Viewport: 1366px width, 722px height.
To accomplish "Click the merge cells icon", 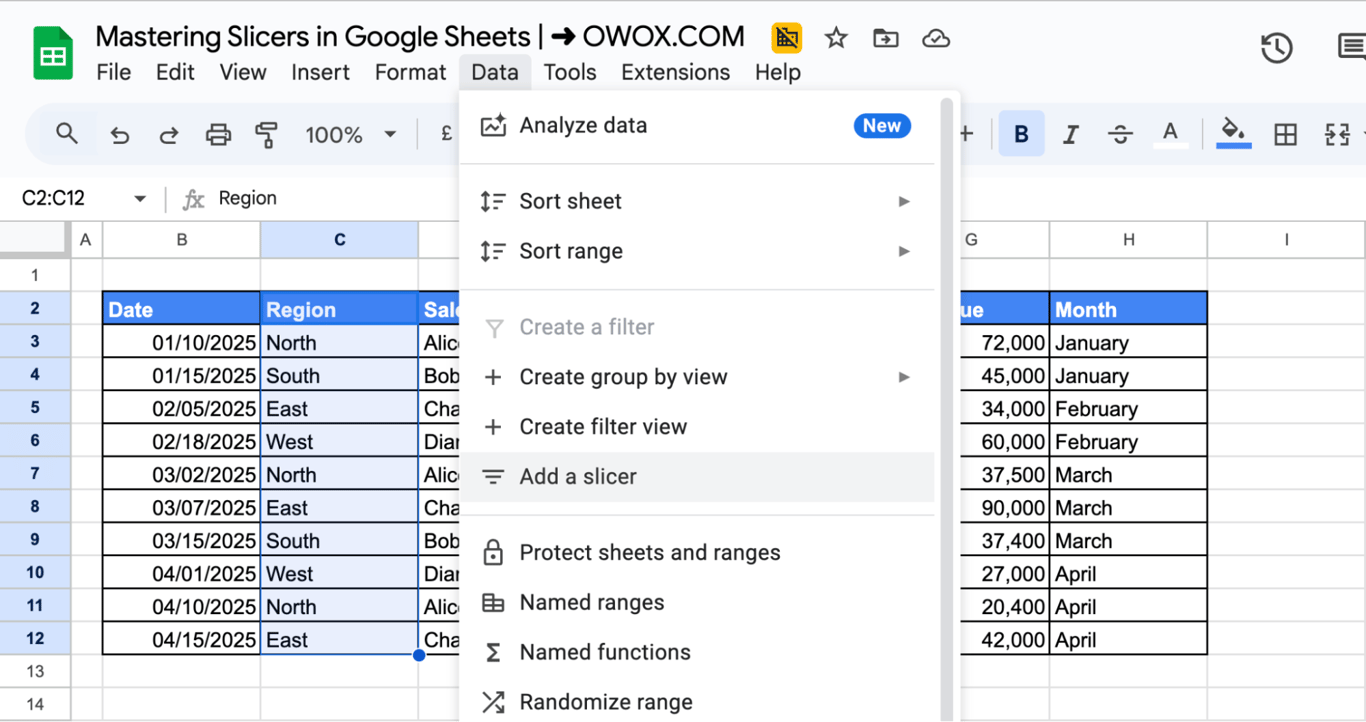I will [x=1336, y=134].
